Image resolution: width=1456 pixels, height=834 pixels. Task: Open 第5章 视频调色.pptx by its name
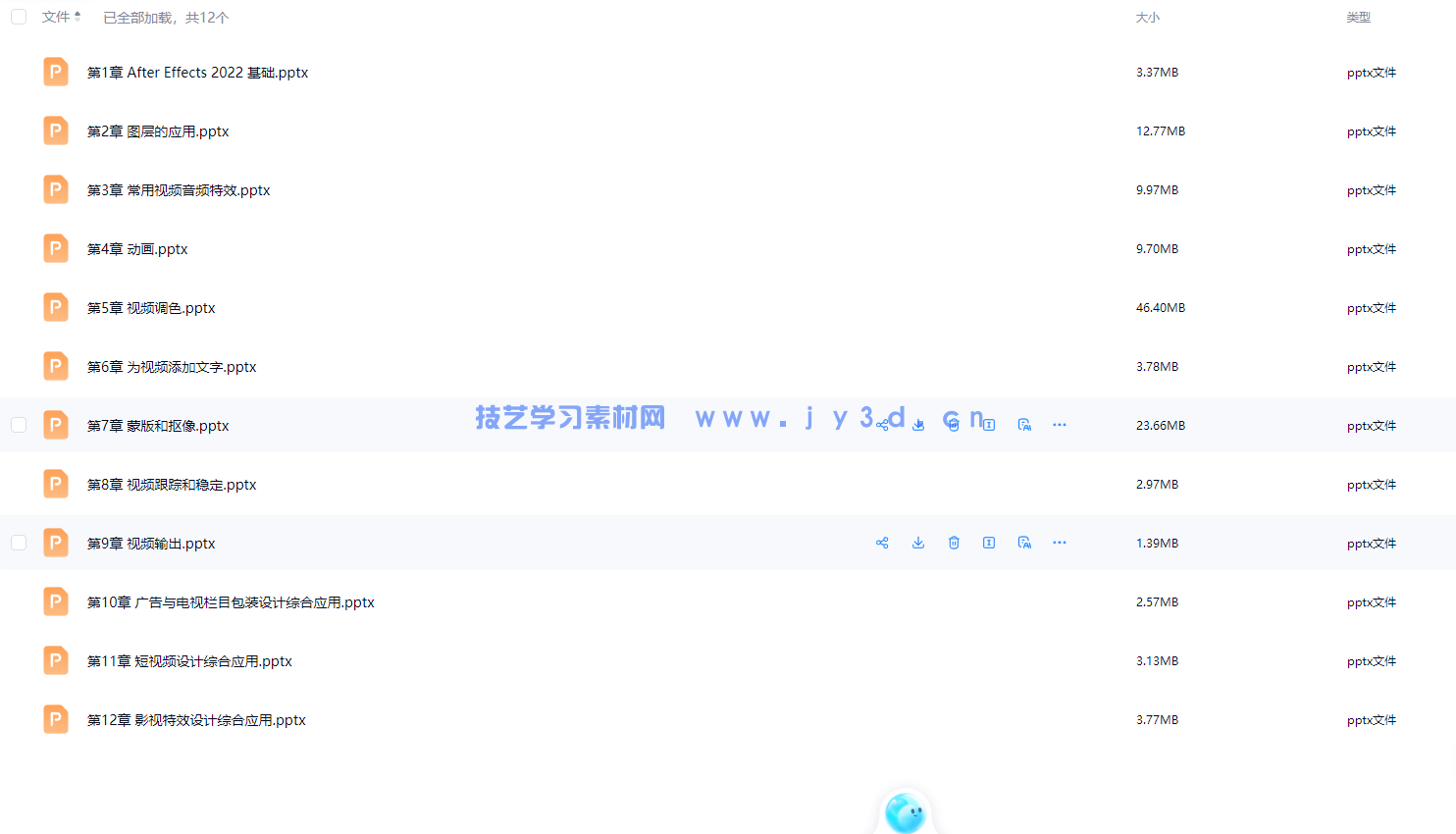pyautogui.click(x=150, y=307)
